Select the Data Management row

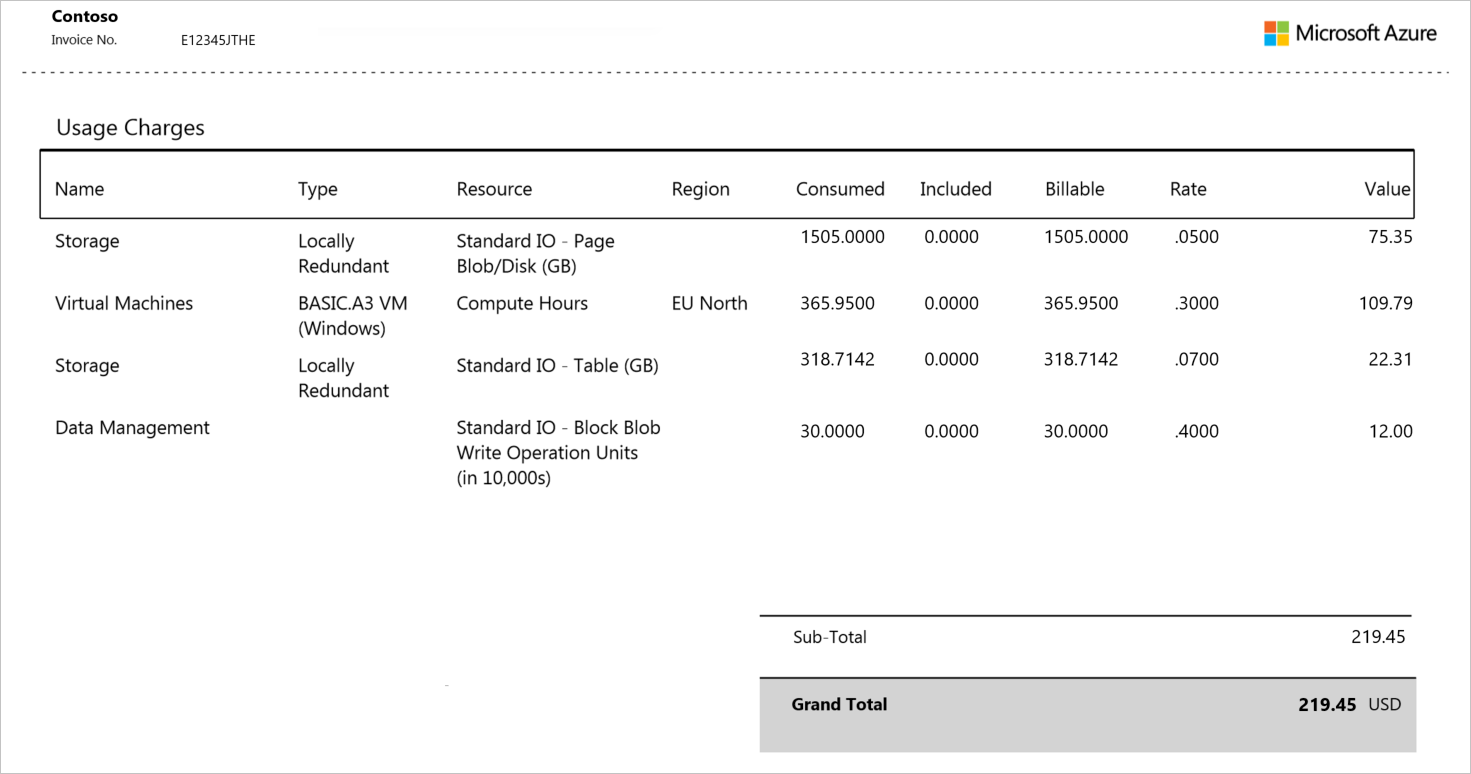point(132,427)
